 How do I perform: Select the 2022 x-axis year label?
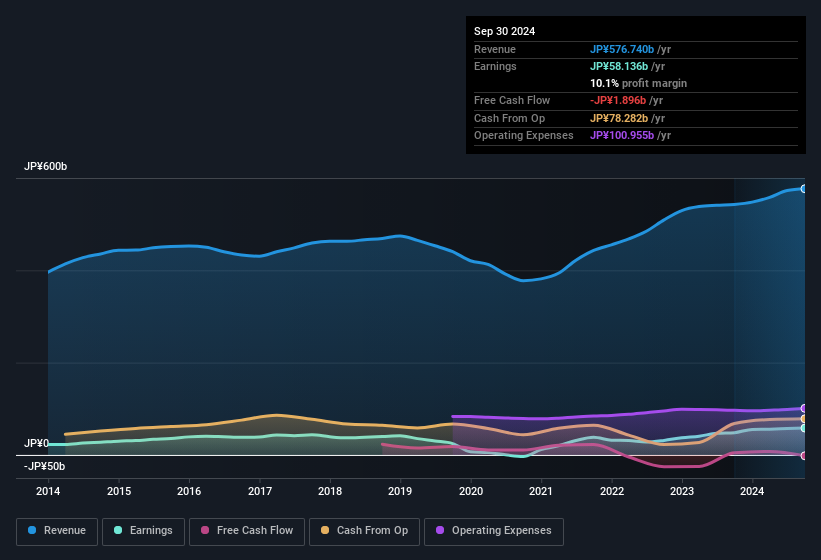point(611,491)
